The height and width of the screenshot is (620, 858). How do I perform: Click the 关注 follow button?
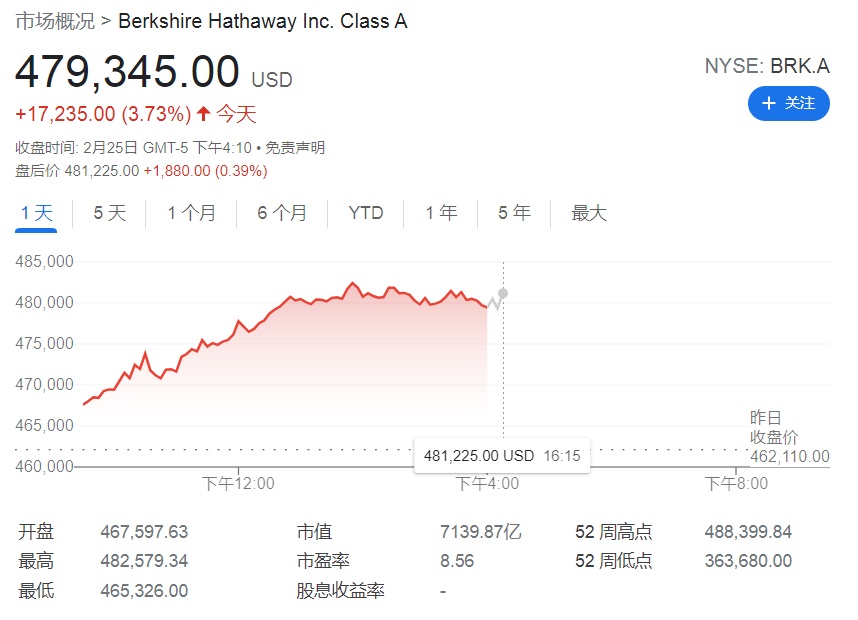(x=789, y=103)
